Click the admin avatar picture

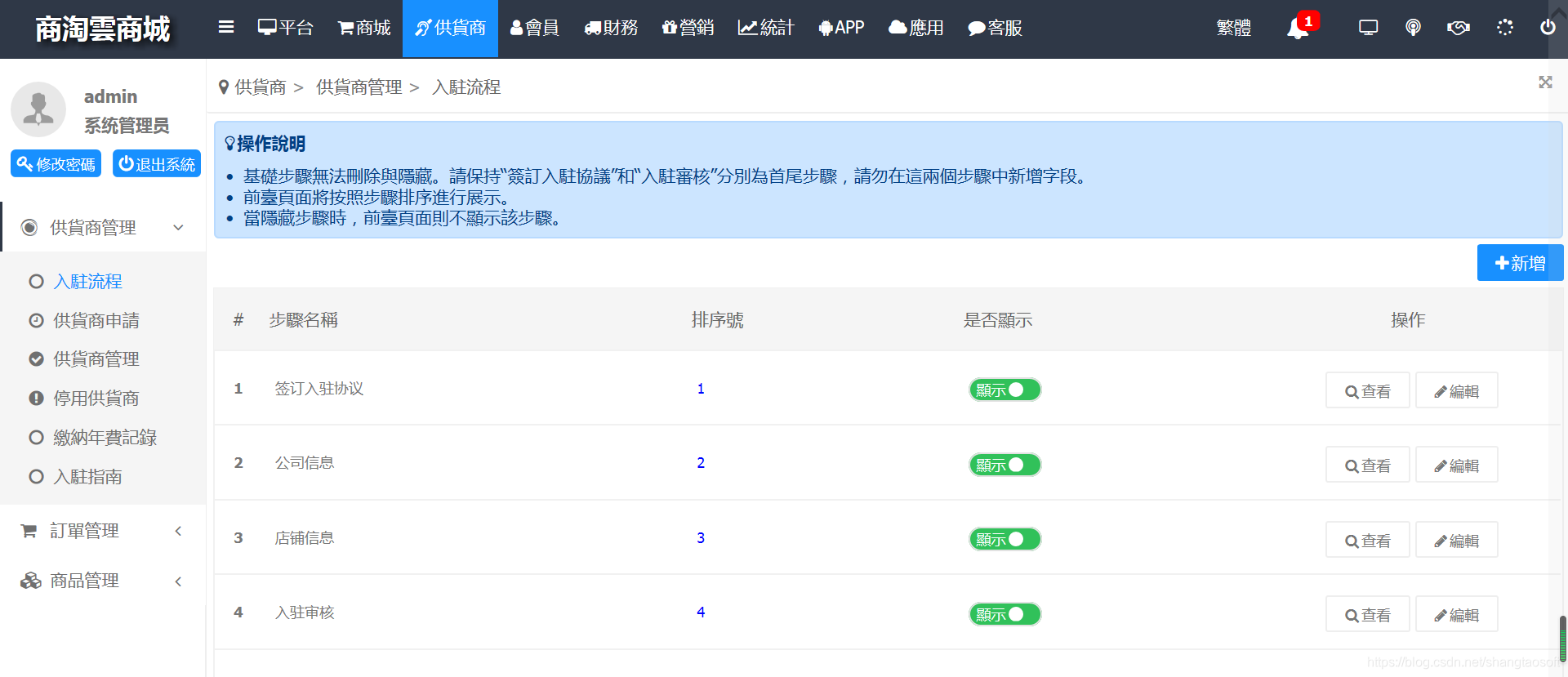pos(38,109)
